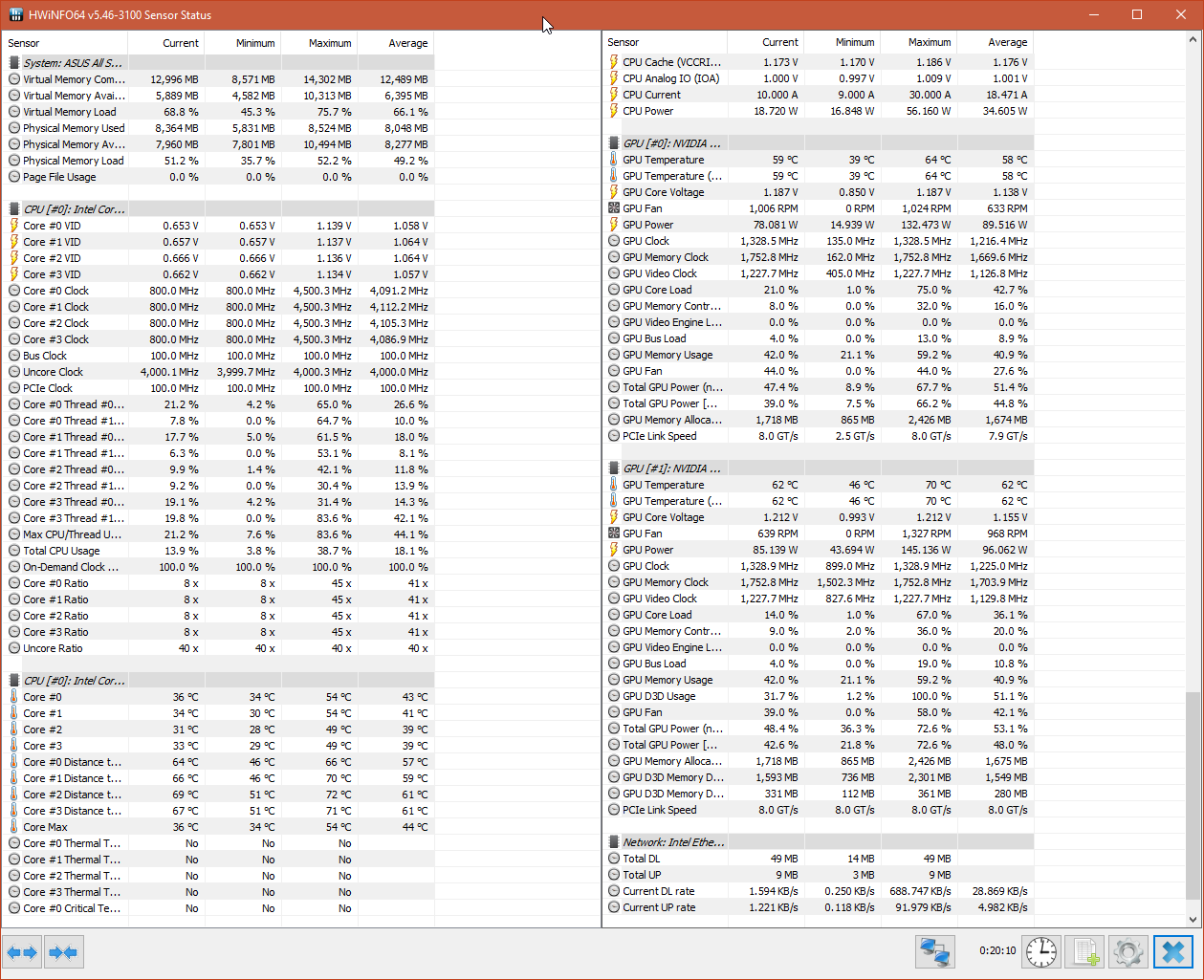Viewport: 1204px width, 980px height.
Task: Click the blue X close sensors button
Action: coord(1173,952)
